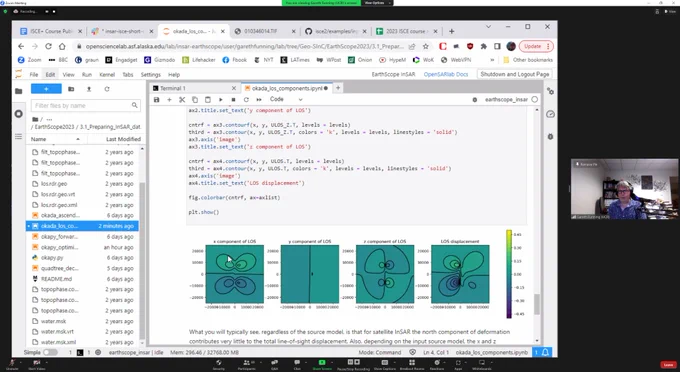Click the kernel status circle indicator

pyautogui.click(x=535, y=99)
